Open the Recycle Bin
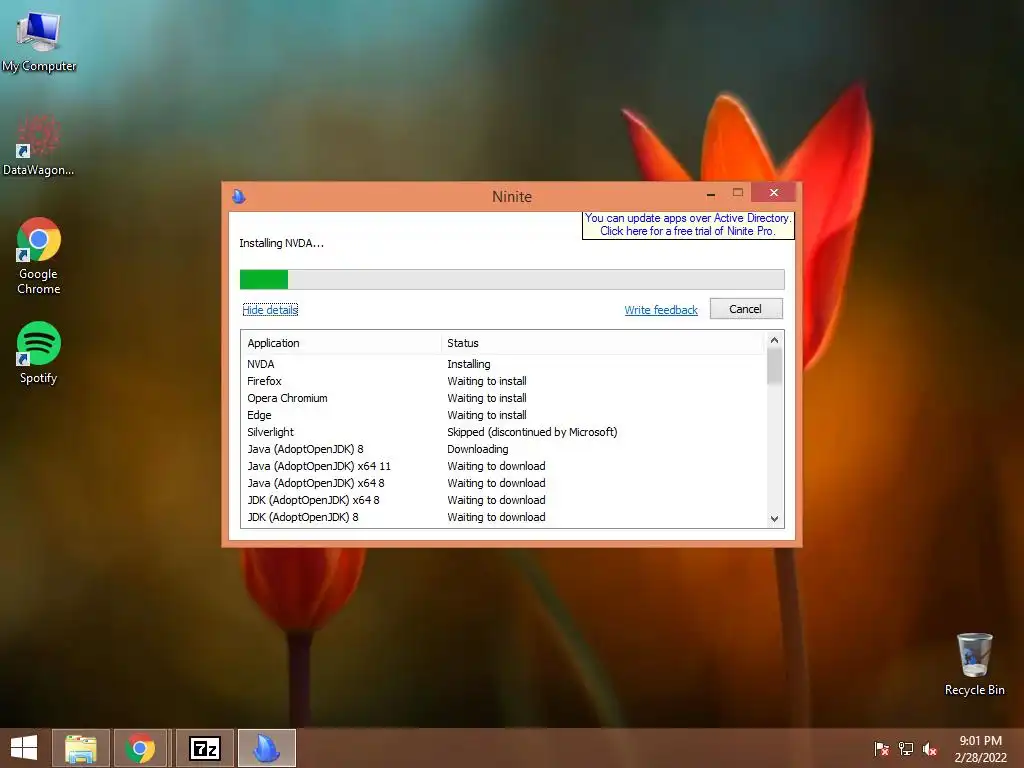The width and height of the screenshot is (1024, 768). click(974, 664)
